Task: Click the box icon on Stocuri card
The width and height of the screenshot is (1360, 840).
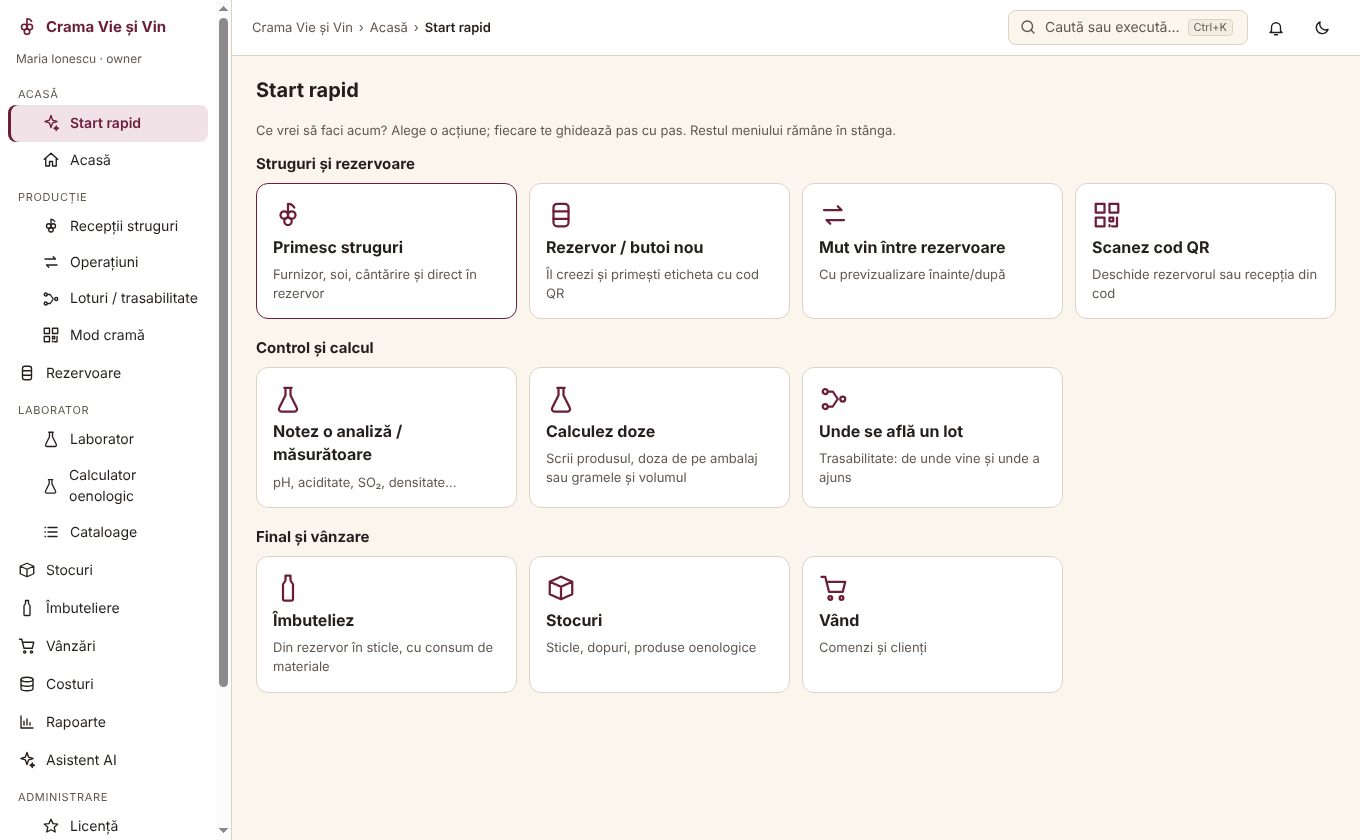Action: tap(561, 588)
